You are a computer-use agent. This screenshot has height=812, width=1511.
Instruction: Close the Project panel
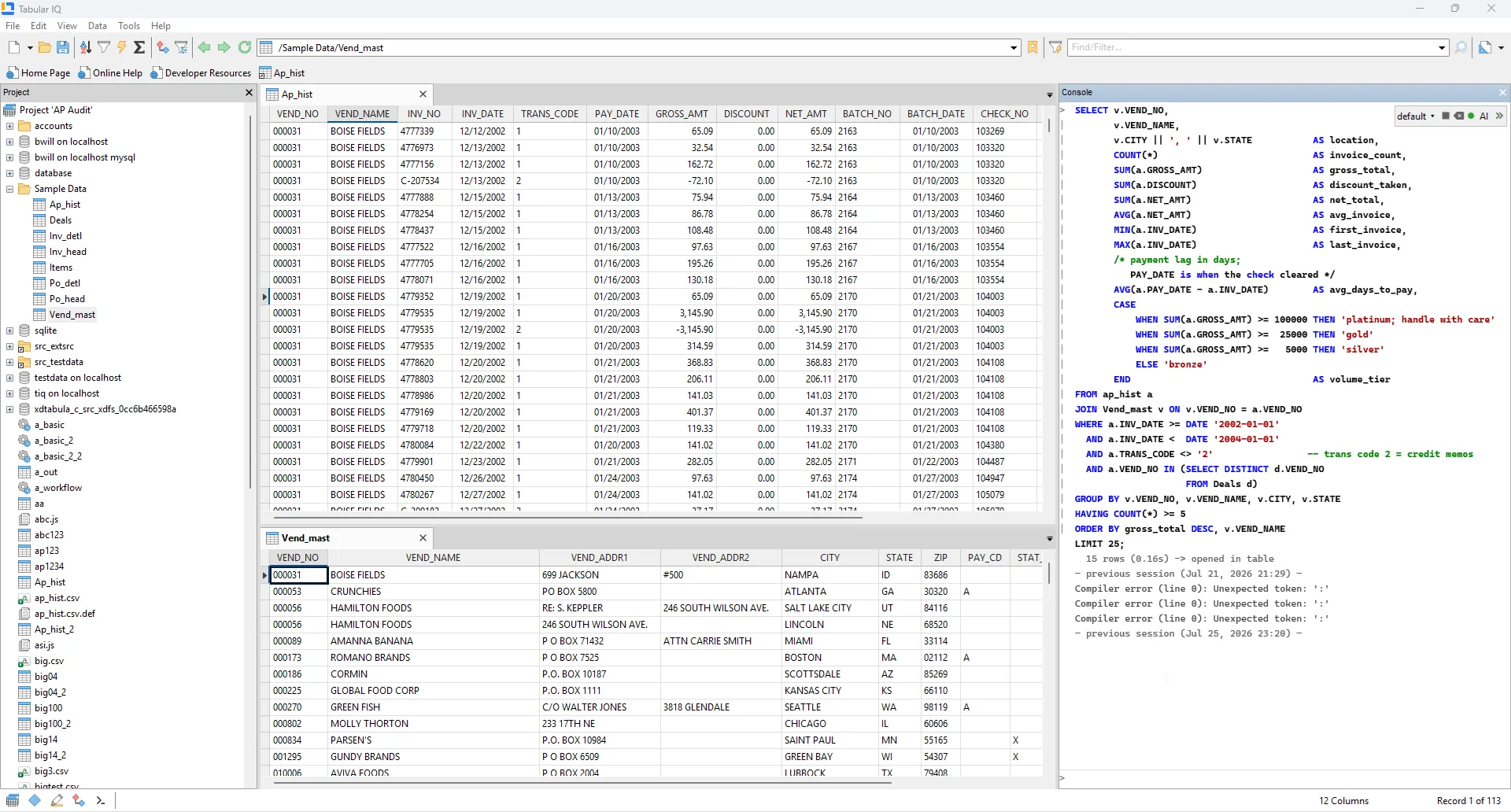[249, 93]
